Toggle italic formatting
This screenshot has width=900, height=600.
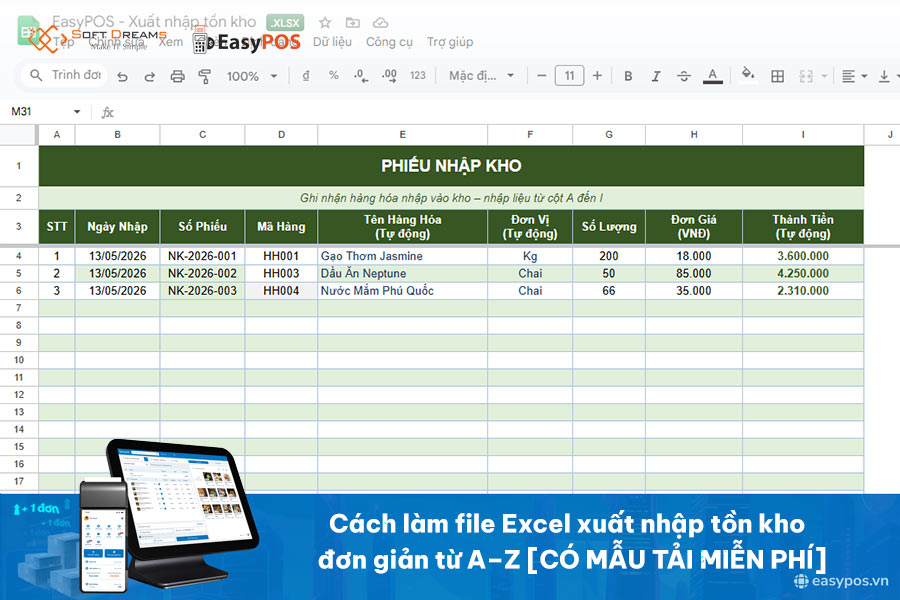[x=656, y=76]
